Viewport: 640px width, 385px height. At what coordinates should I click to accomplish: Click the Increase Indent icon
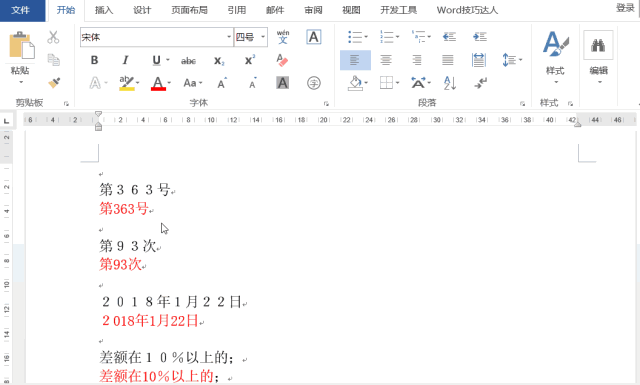tap(480, 37)
